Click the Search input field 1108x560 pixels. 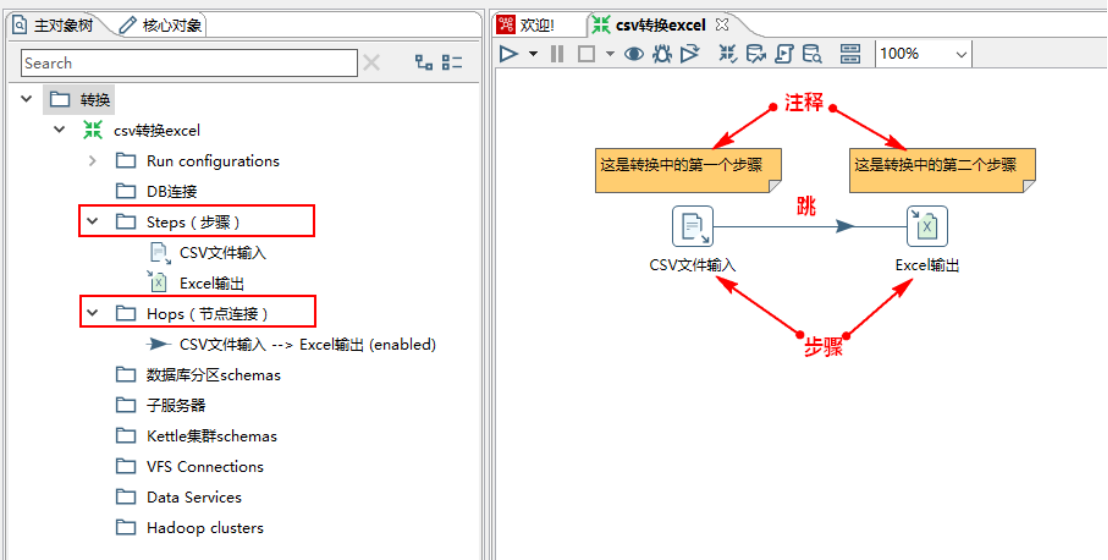click(189, 63)
